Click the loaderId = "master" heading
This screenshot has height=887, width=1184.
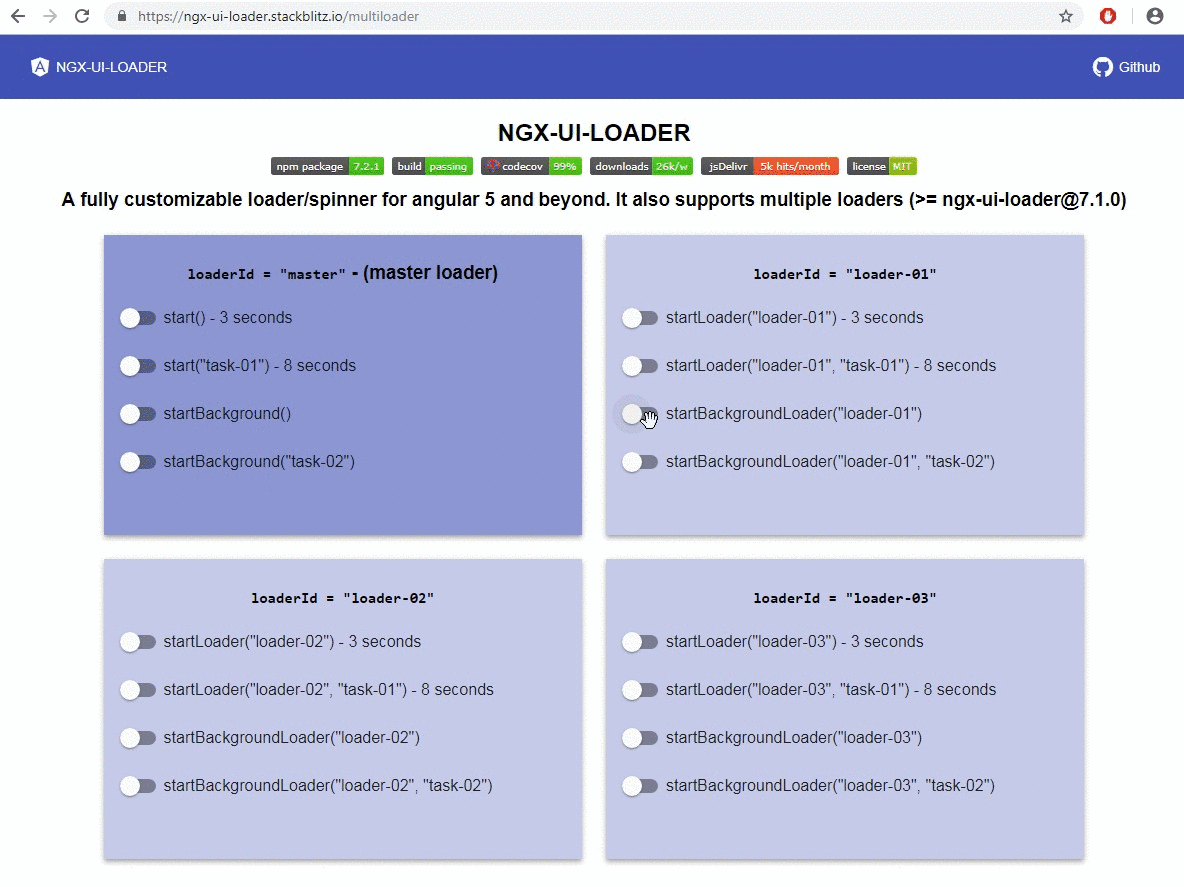(x=343, y=273)
